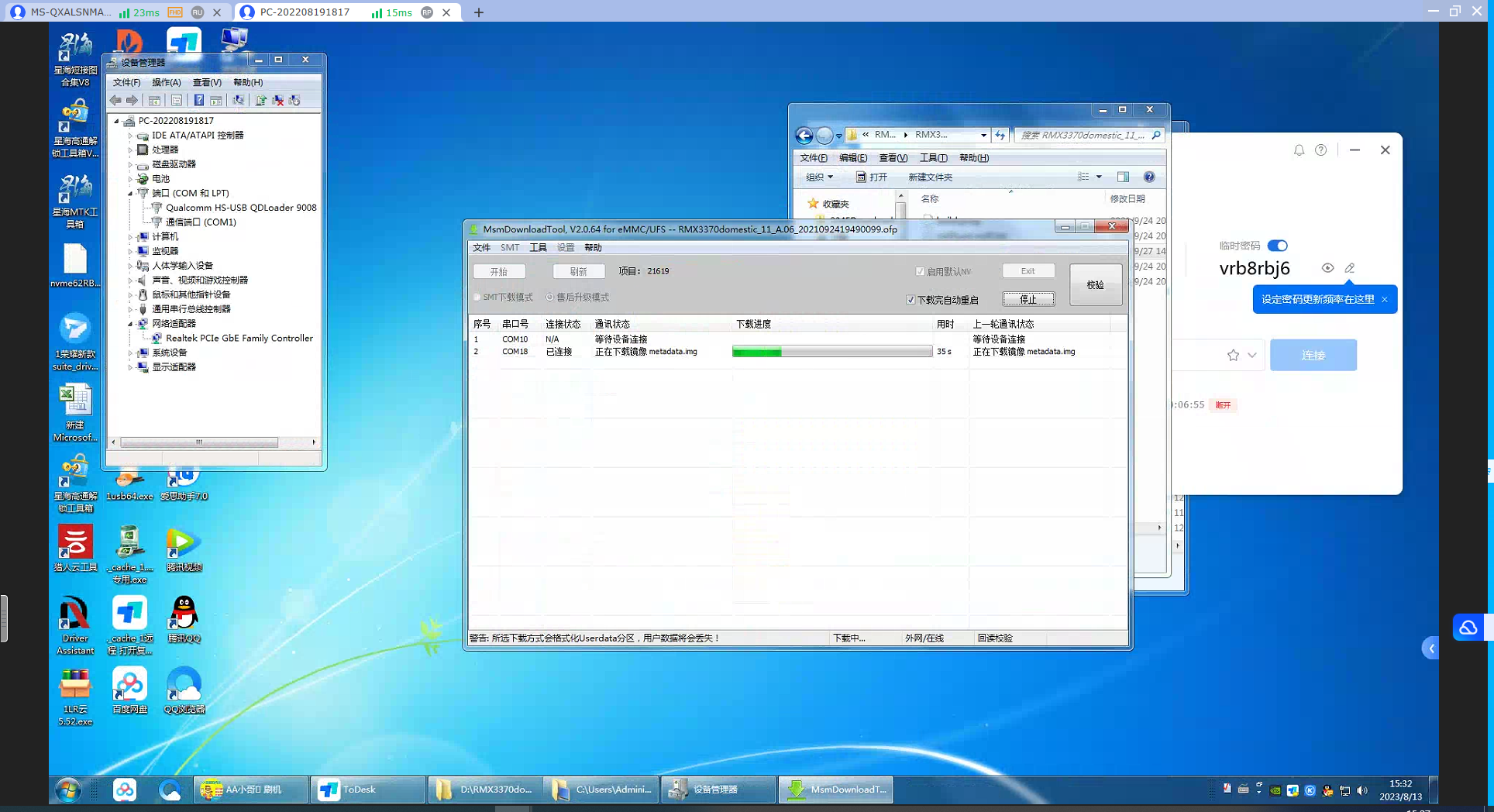Screen dimensions: 1494x812
Task: Click the Device Manager forward arrow toolbar icon
Action: pyautogui.click(x=132, y=100)
